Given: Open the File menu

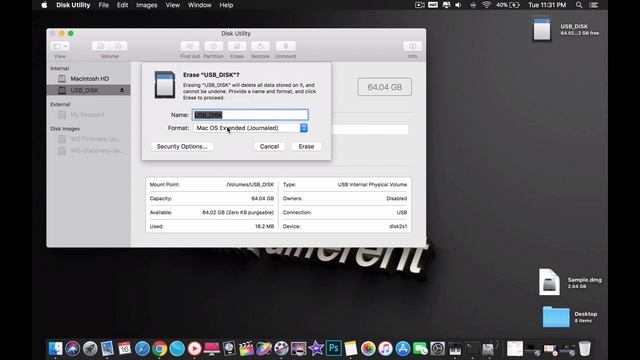Looking at the screenshot, I should 104,5.
